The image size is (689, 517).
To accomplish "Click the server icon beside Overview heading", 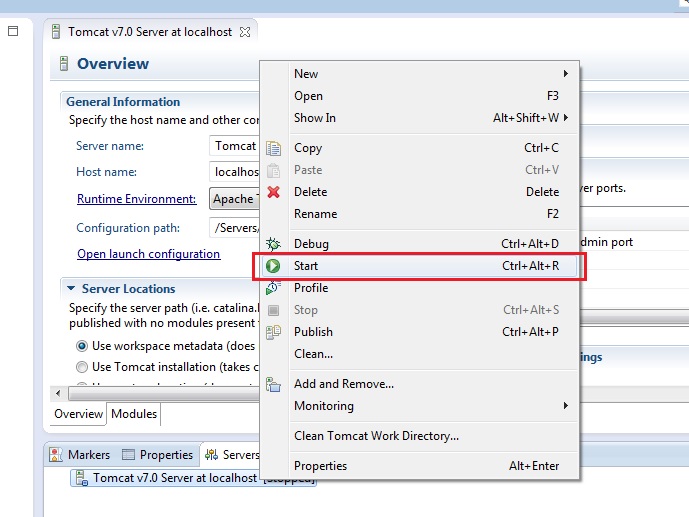I will tap(64, 64).
